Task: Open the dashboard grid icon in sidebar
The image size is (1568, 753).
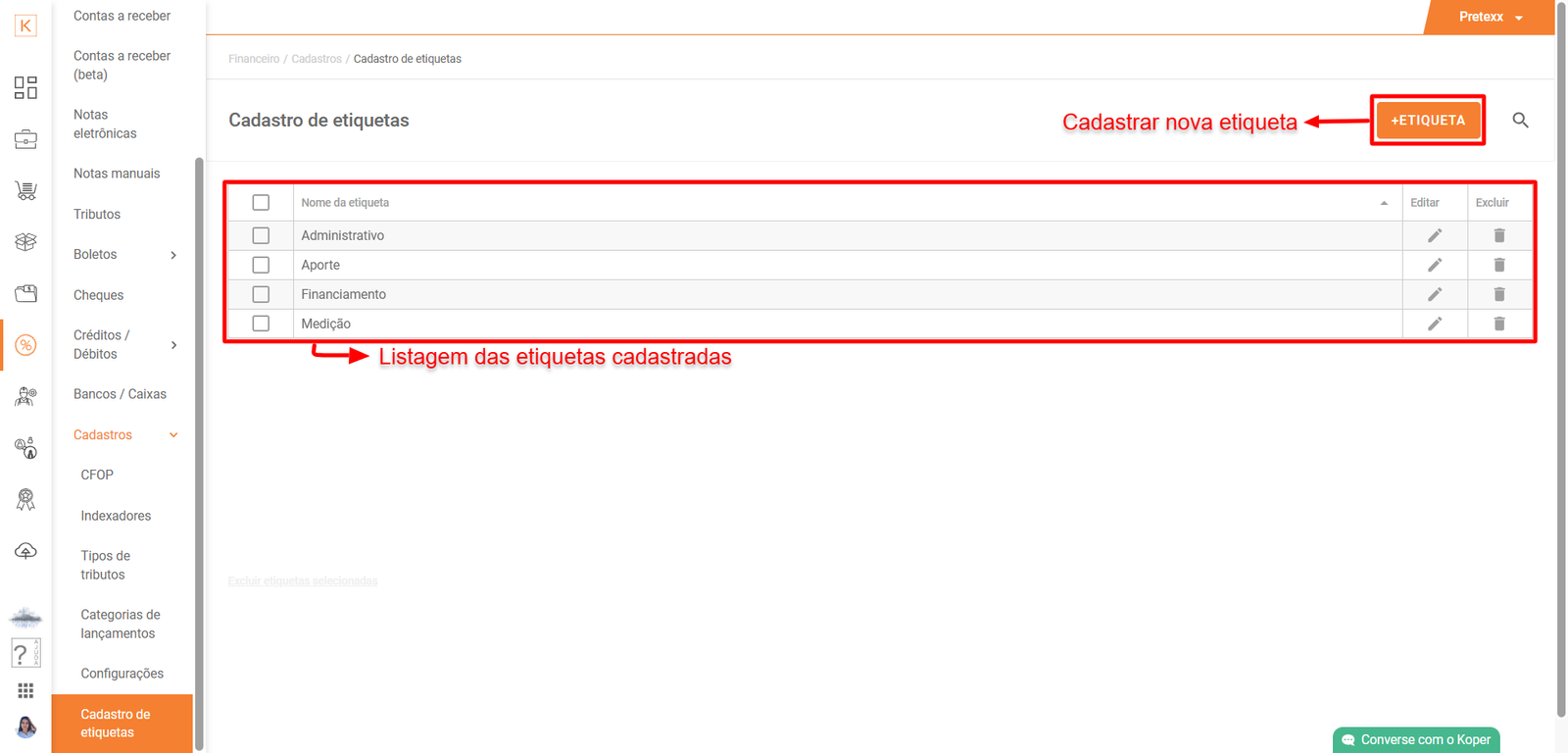Action: (x=26, y=88)
